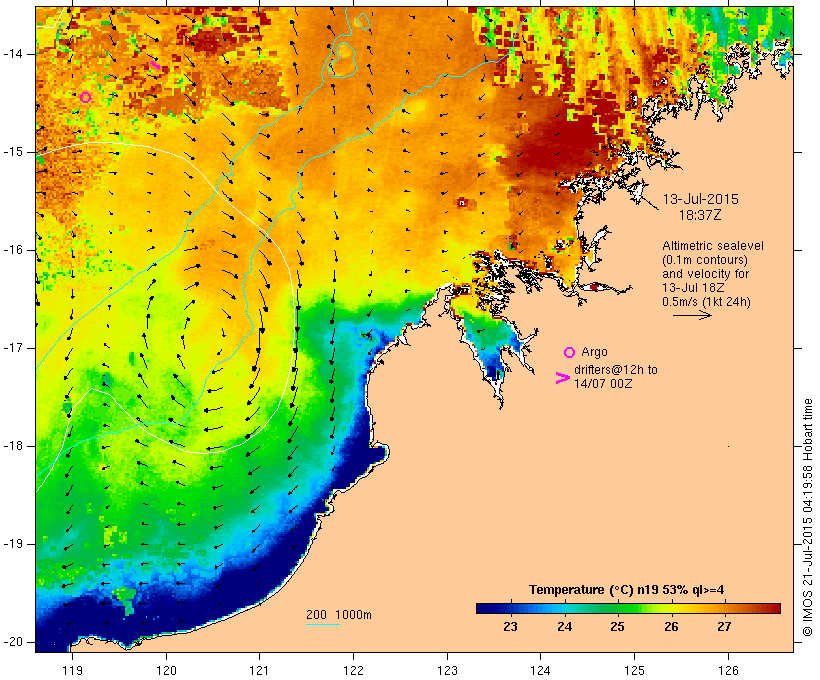
Task: Click the magenta Argo circle in the legend
Action: 570,352
